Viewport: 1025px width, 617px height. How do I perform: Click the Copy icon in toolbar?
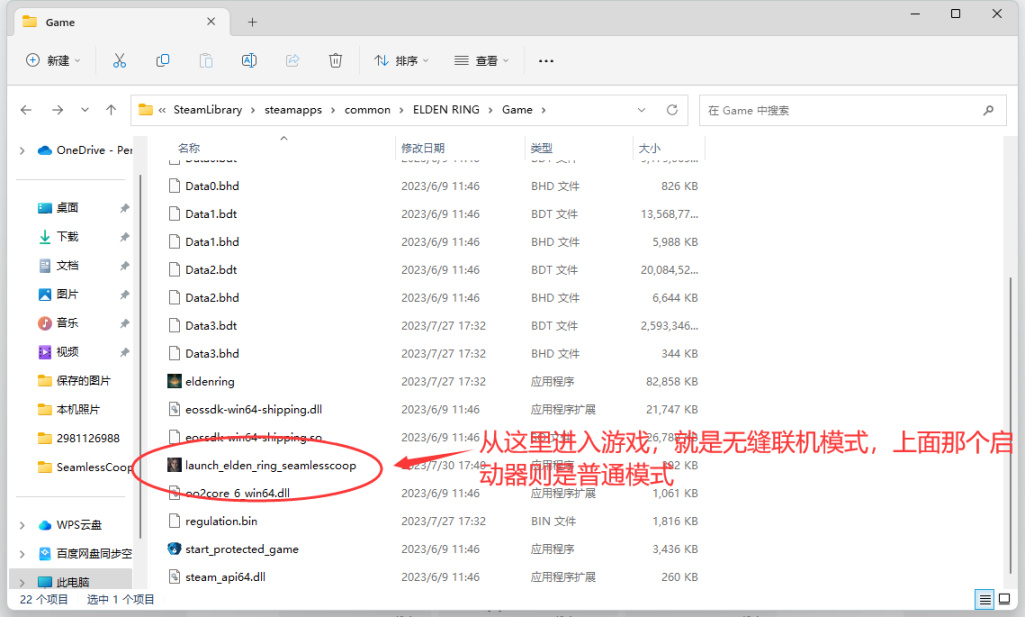[162, 60]
